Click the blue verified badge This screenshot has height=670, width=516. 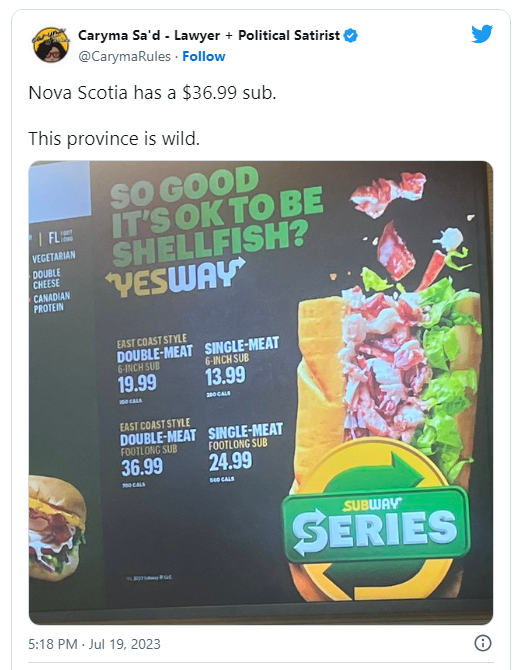[351, 35]
